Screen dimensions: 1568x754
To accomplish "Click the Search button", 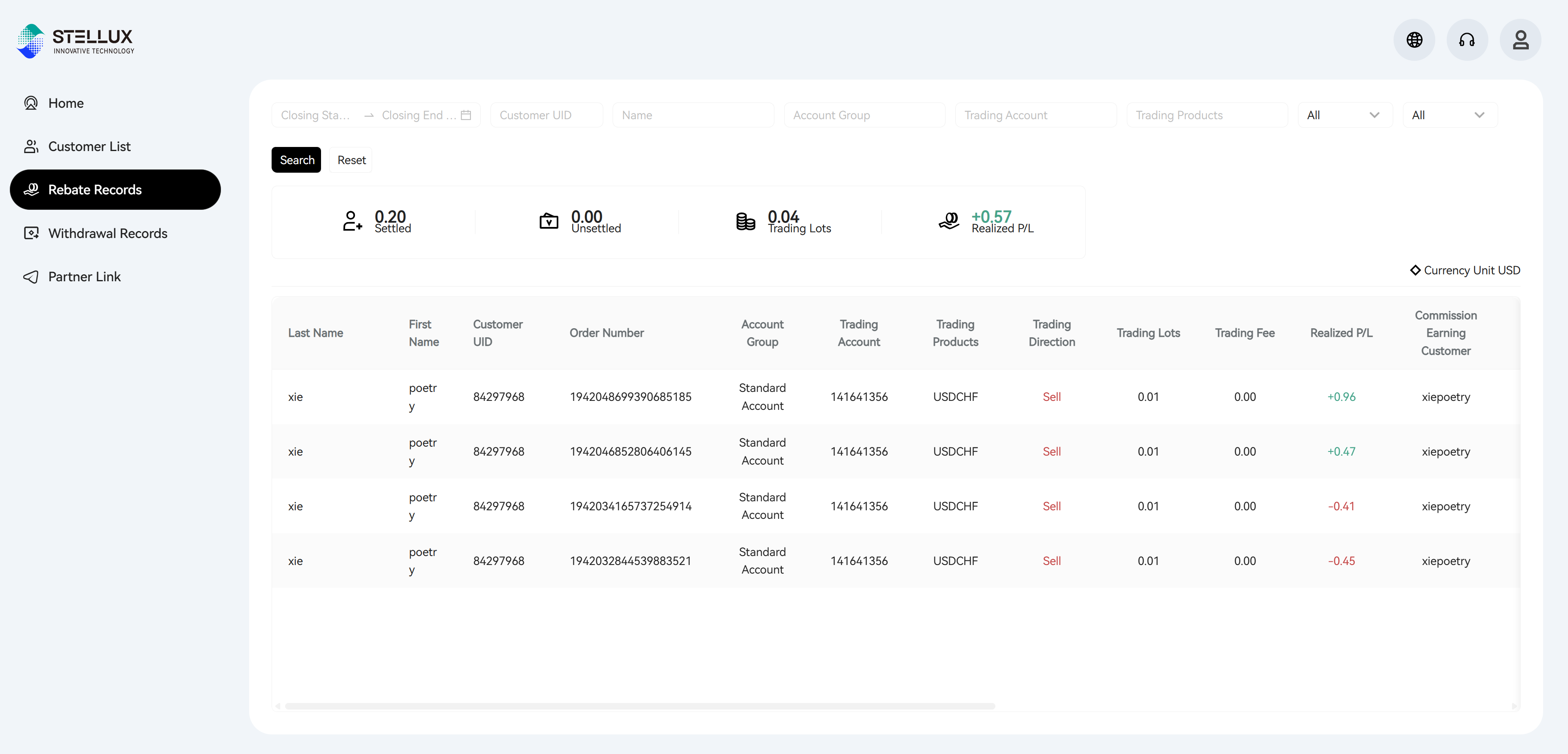I will point(297,160).
